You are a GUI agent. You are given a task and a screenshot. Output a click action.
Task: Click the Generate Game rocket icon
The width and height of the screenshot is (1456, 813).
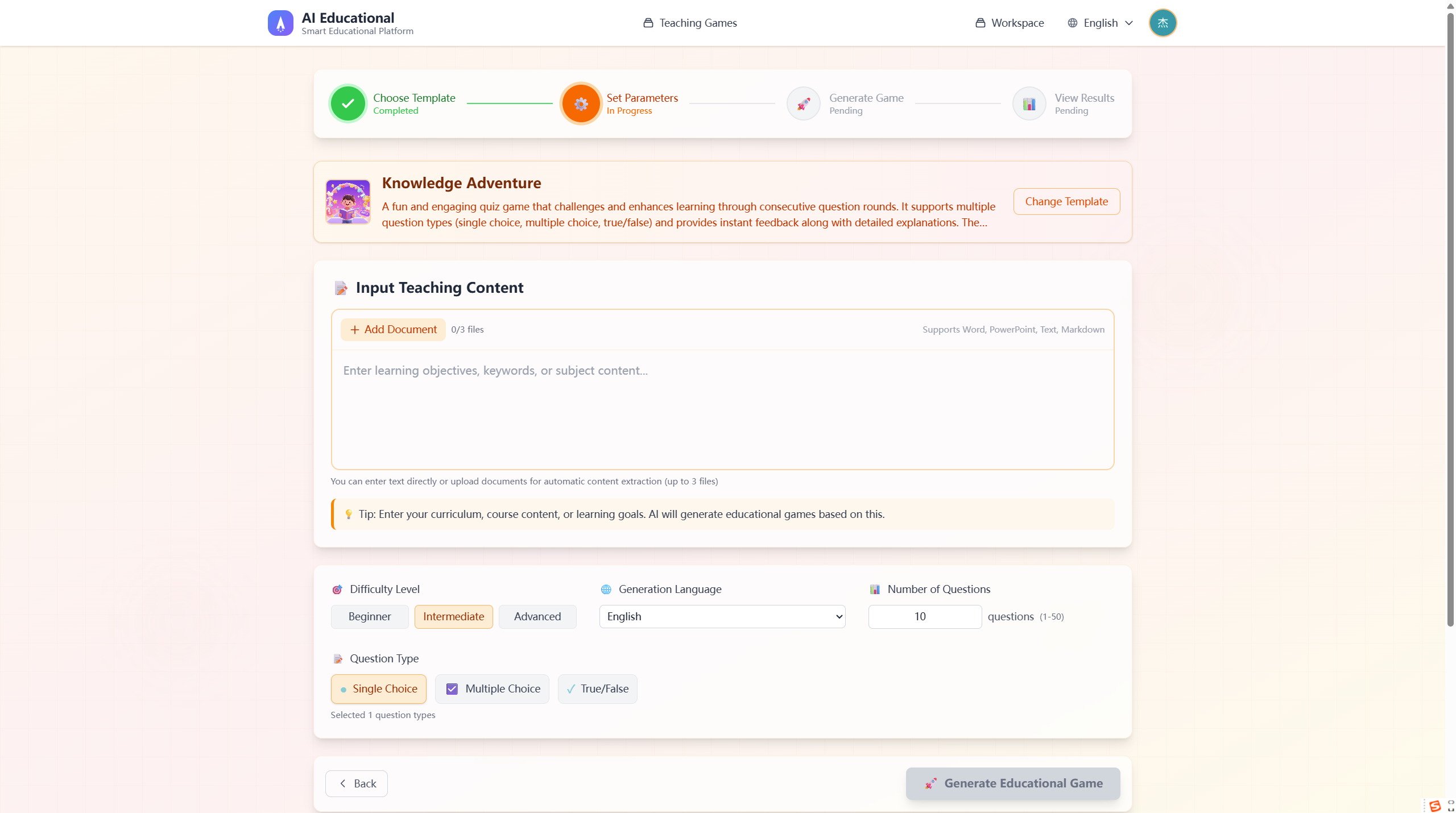click(x=803, y=103)
